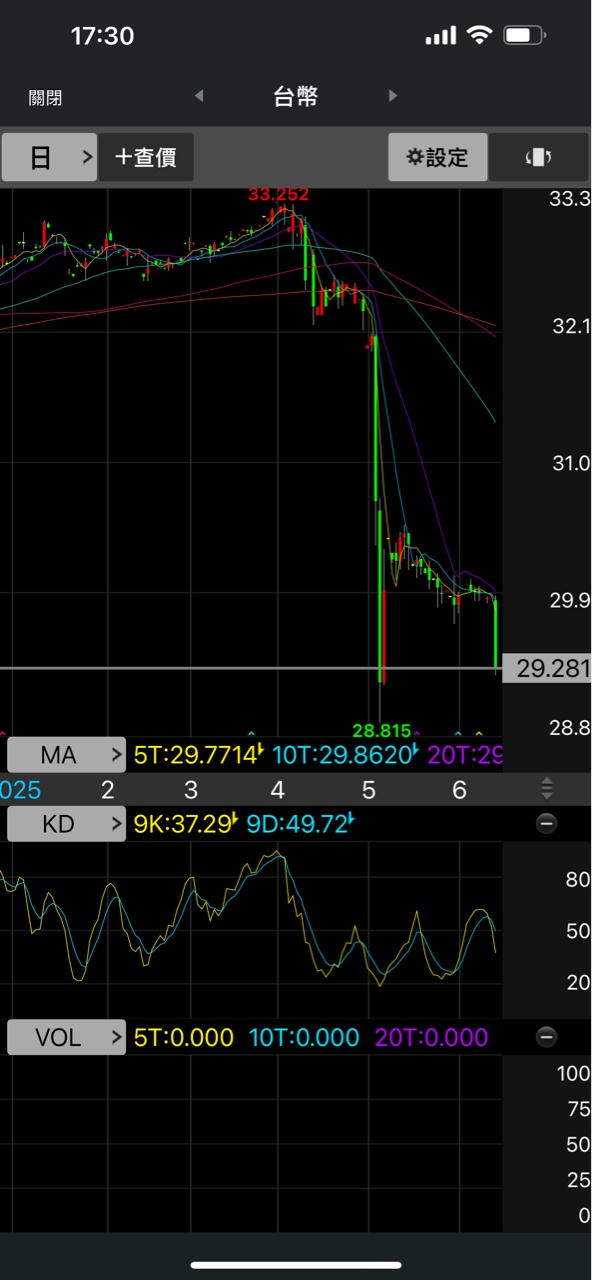
Task: Tap 關閉 to close the chart
Action: 45,97
